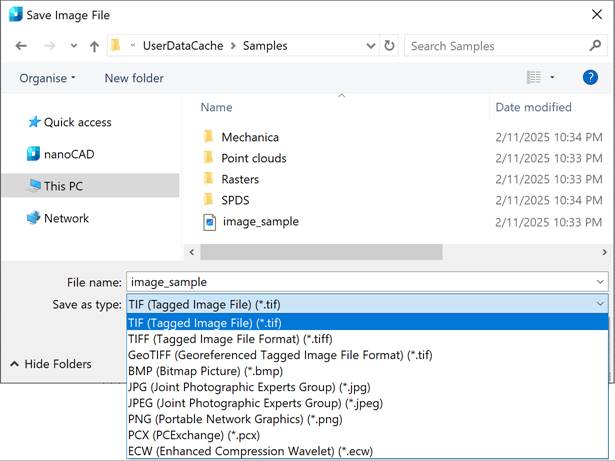Click the Mechanica date 2/11/2025 10:34 PM
The width and height of the screenshot is (615, 461).
pyautogui.click(x=548, y=137)
